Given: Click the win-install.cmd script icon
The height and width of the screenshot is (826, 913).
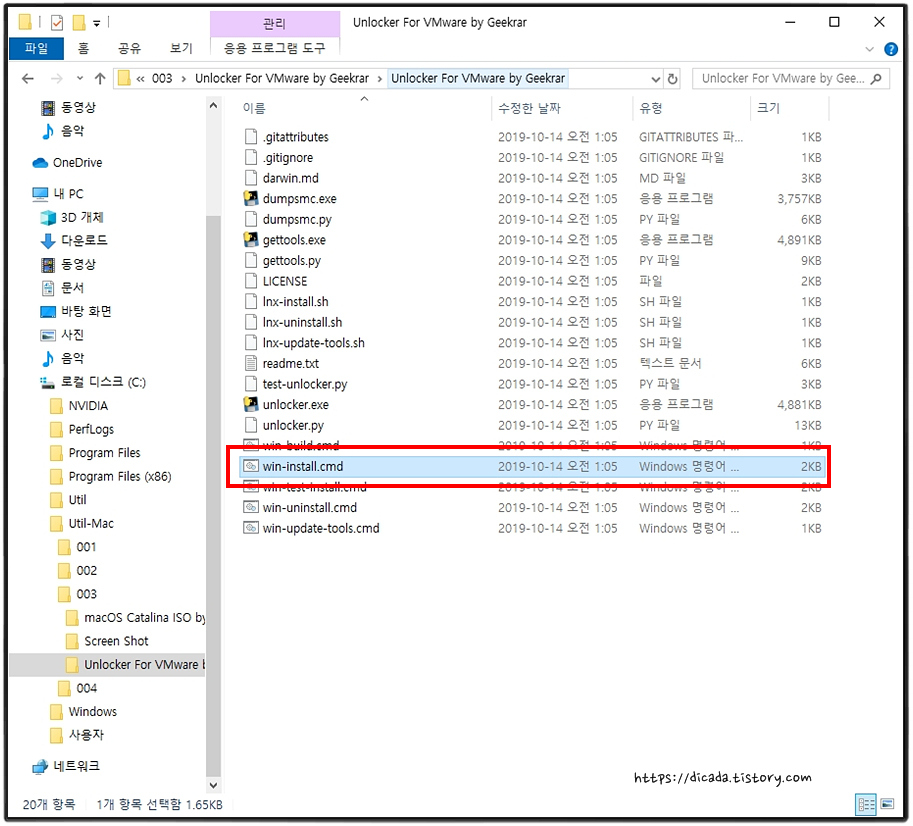Looking at the screenshot, I should point(250,466).
